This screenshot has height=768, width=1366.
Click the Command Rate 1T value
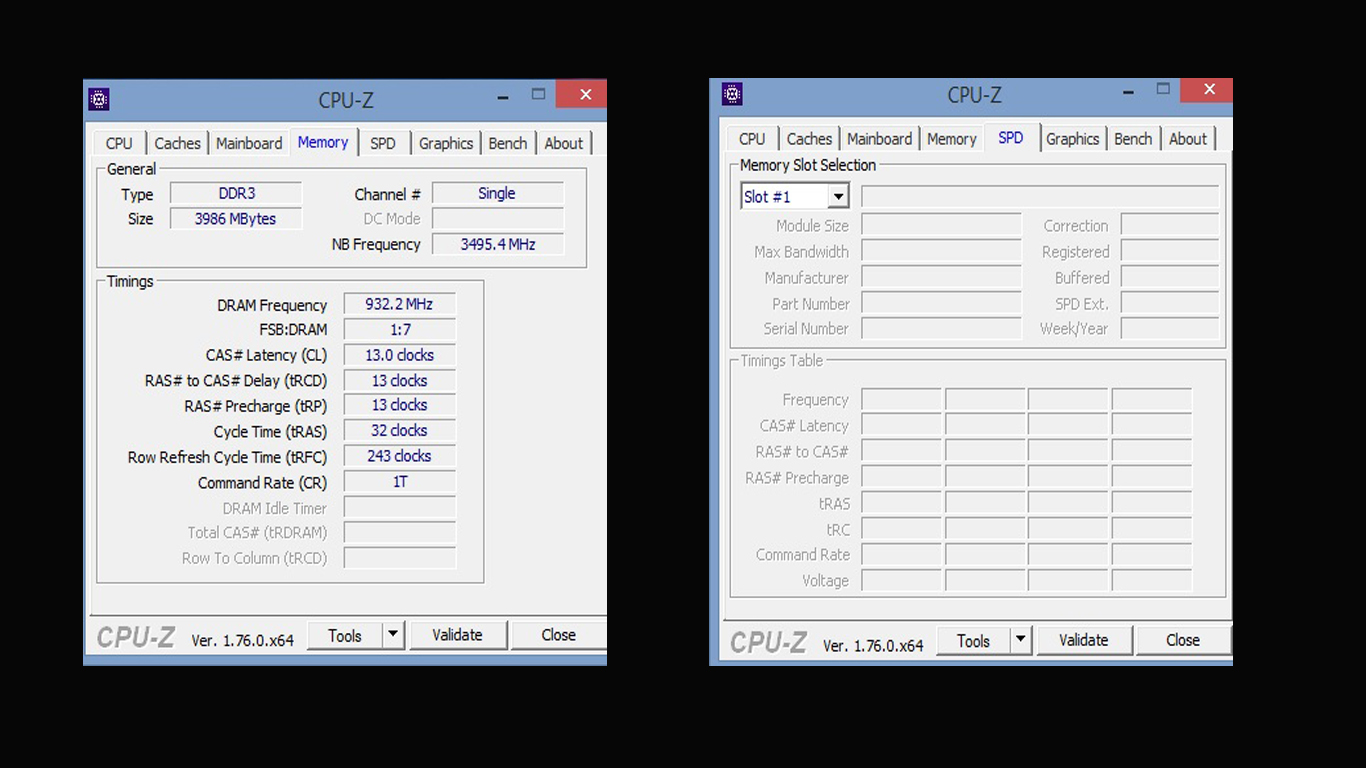click(x=400, y=482)
